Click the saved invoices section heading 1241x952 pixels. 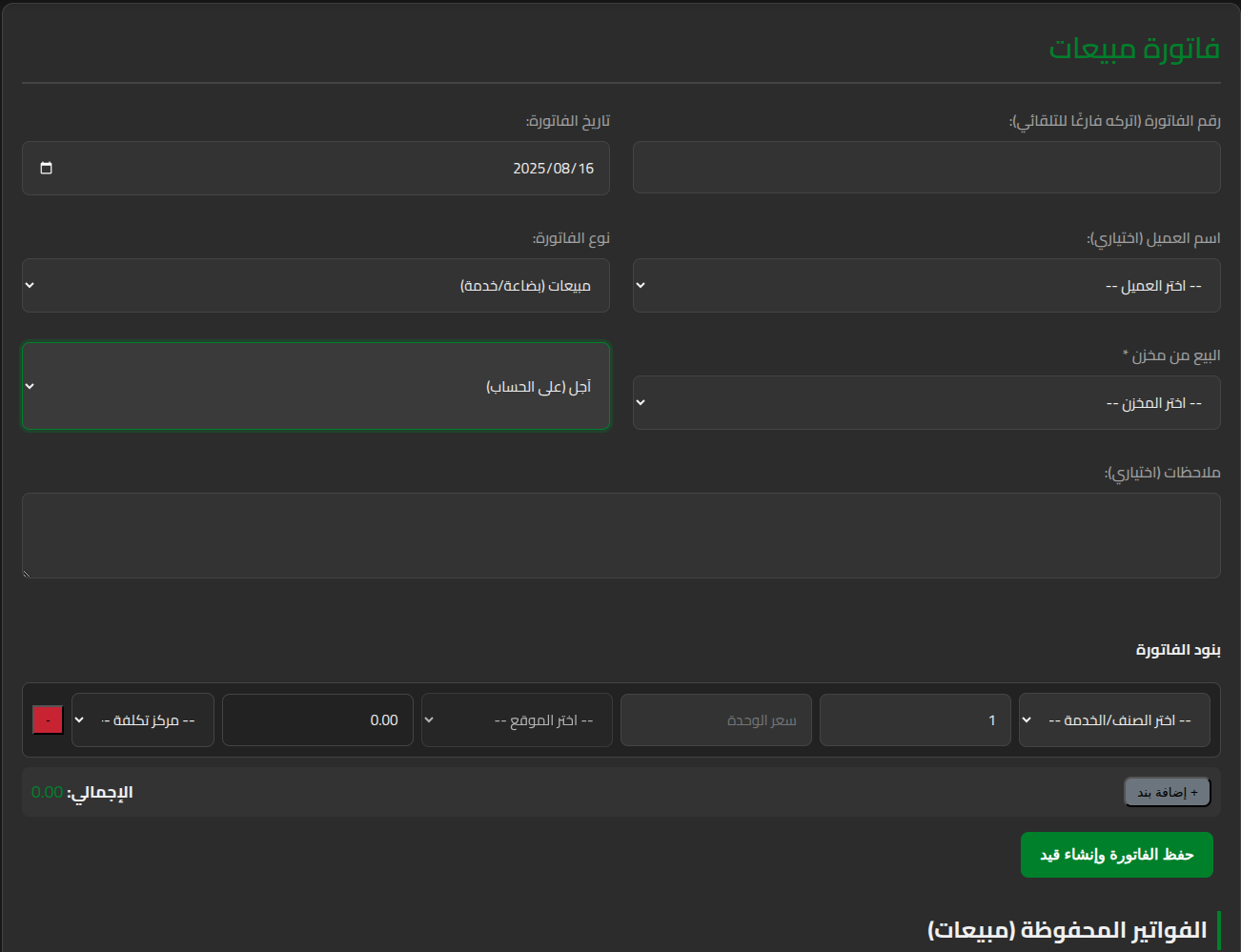click(1067, 930)
